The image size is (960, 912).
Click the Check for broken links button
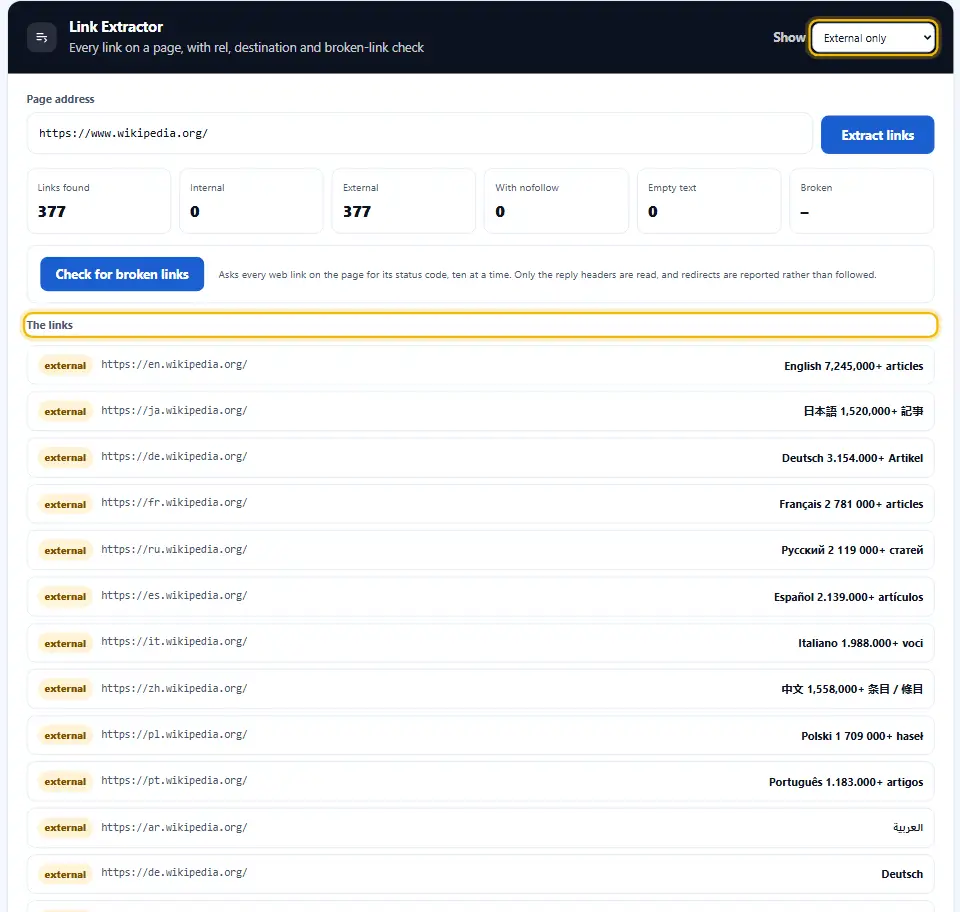pos(122,274)
